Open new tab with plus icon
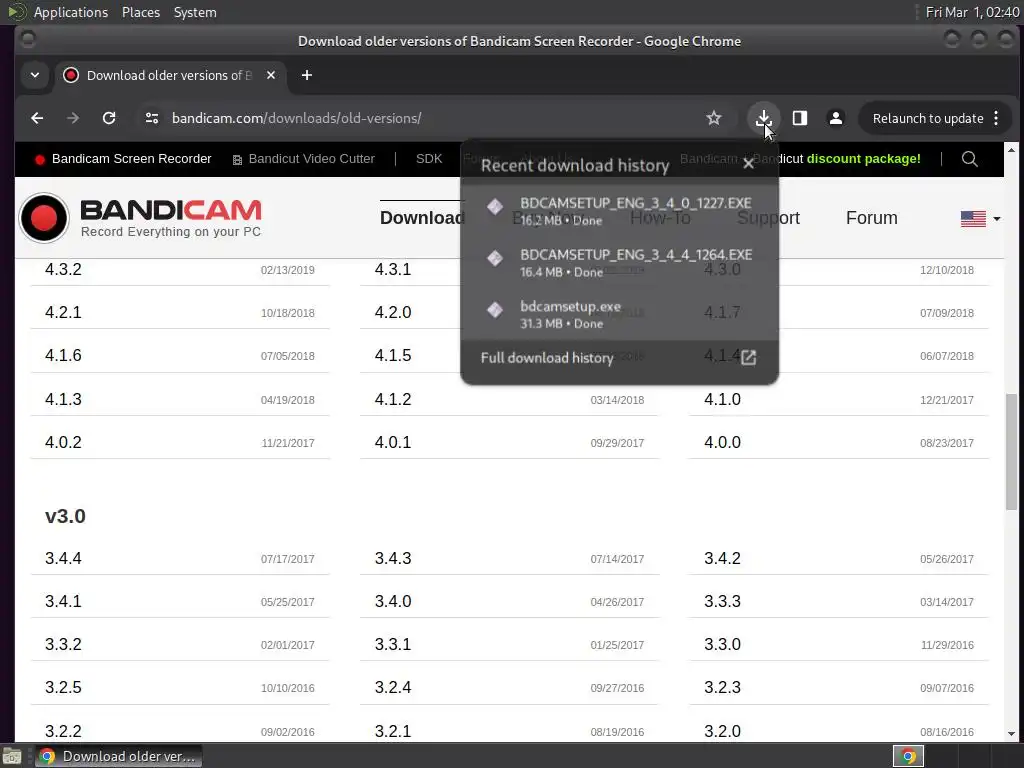The width and height of the screenshot is (1024, 768). [x=306, y=75]
